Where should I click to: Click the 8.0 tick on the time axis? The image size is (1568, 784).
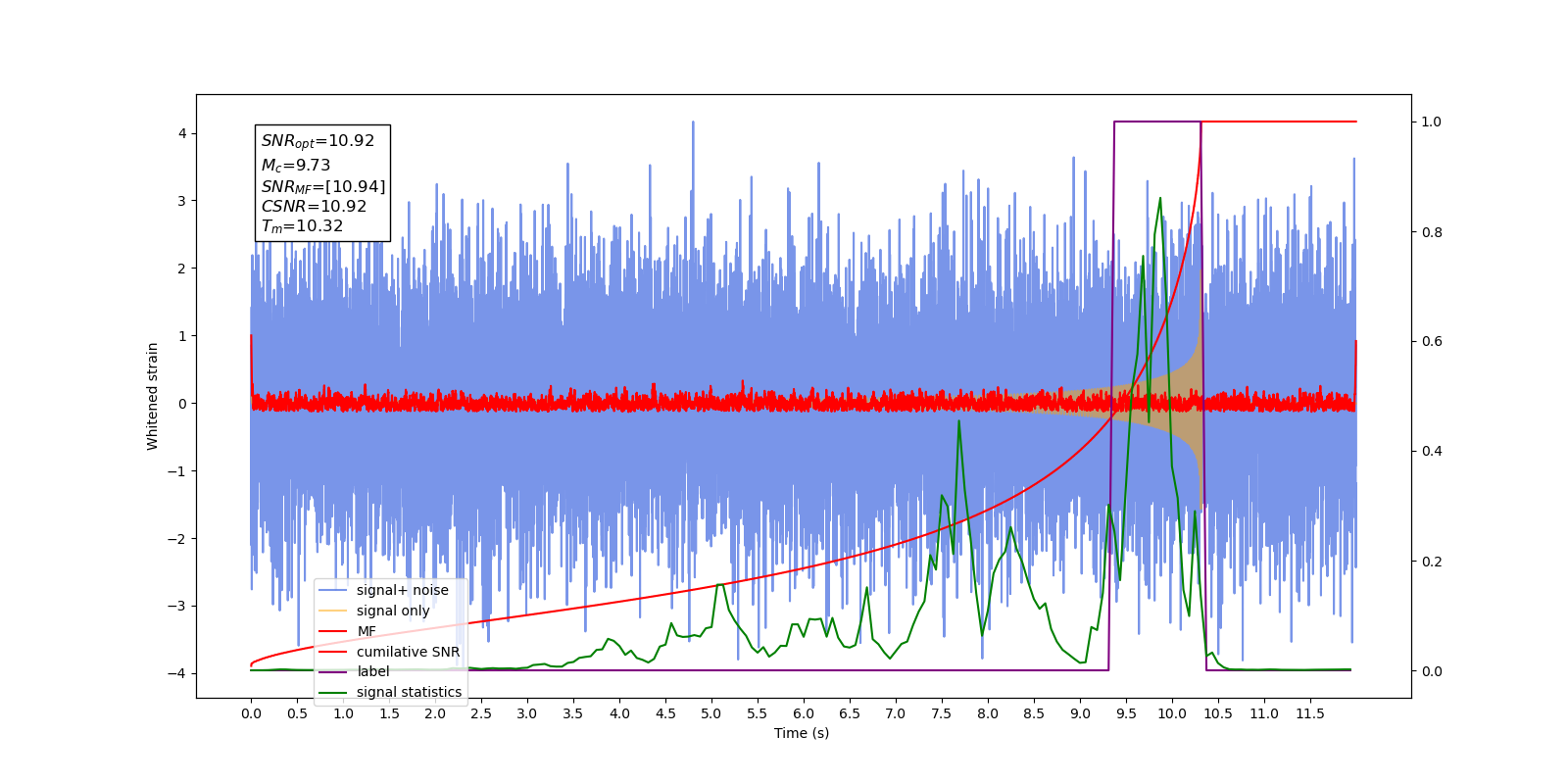pyautogui.click(x=988, y=713)
